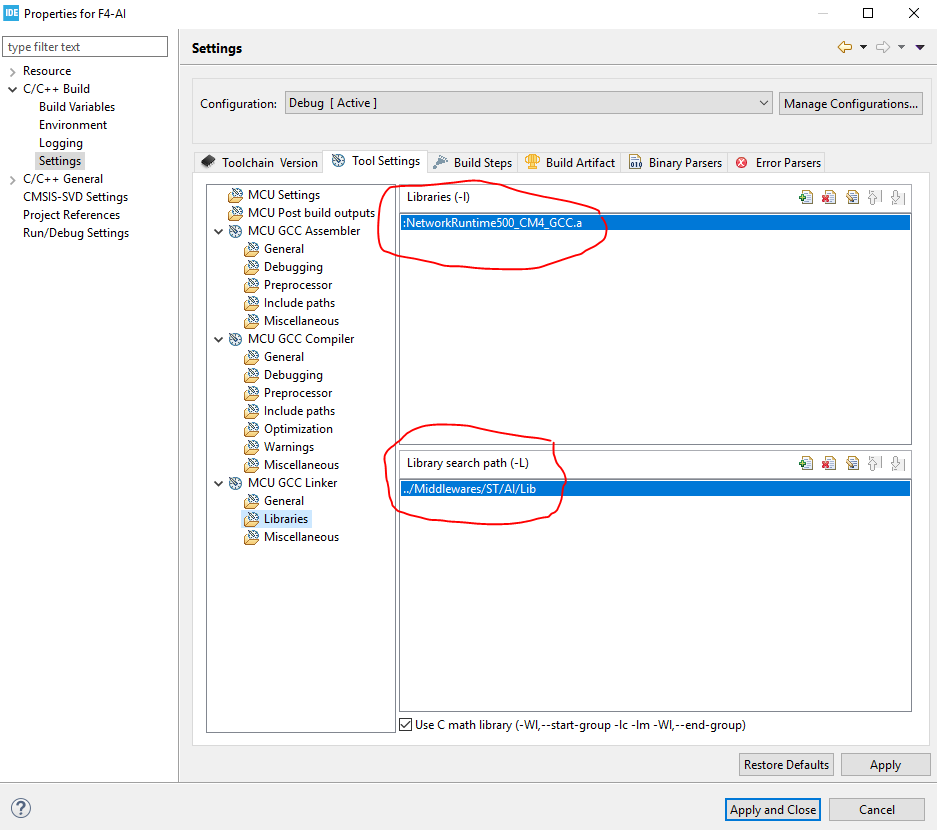Select MCU GCC Assembler node
This screenshot has width=937, height=830.
[x=304, y=231]
